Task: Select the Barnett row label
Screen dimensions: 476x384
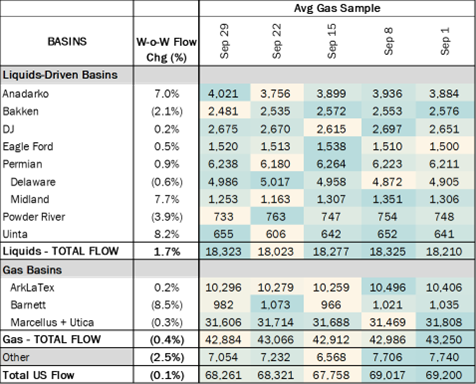Action: click(28, 305)
